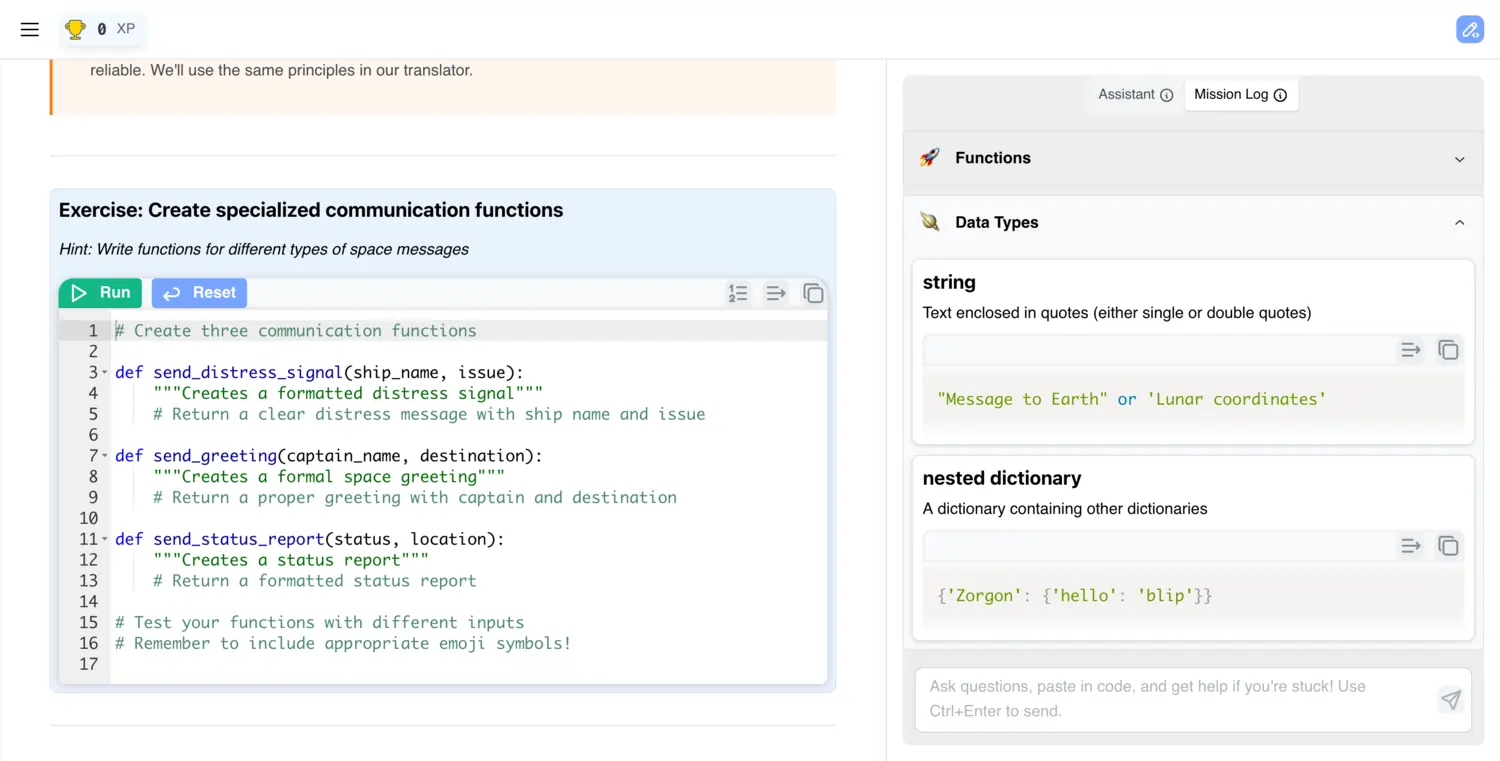Click the trophy icon in the XP badge
This screenshot has height=761, width=1500.
pyautogui.click(x=75, y=29)
